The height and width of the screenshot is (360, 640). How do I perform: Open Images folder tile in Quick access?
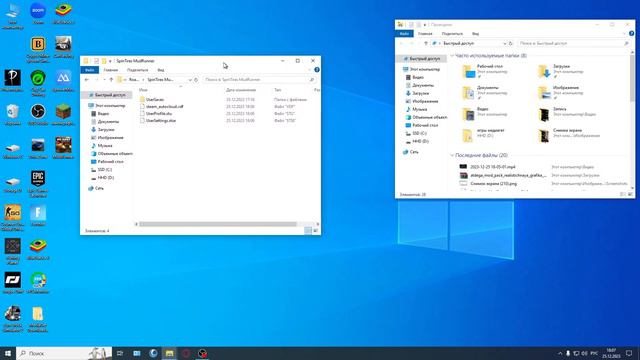click(561, 92)
